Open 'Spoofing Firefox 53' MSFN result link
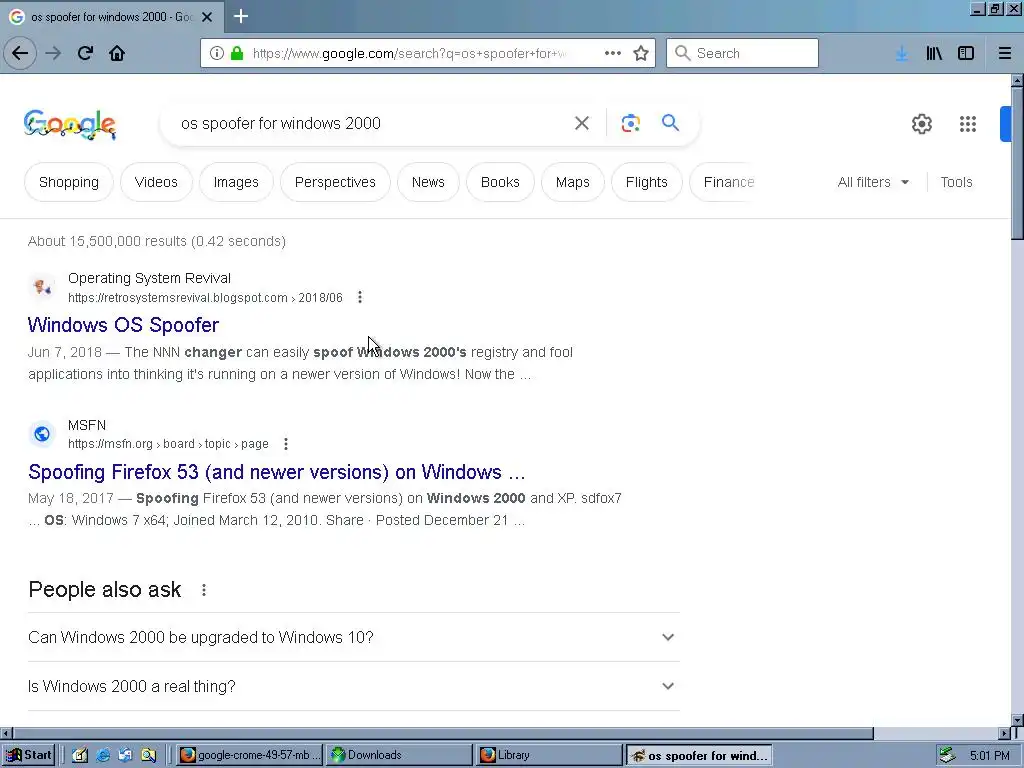 pyautogui.click(x=277, y=472)
